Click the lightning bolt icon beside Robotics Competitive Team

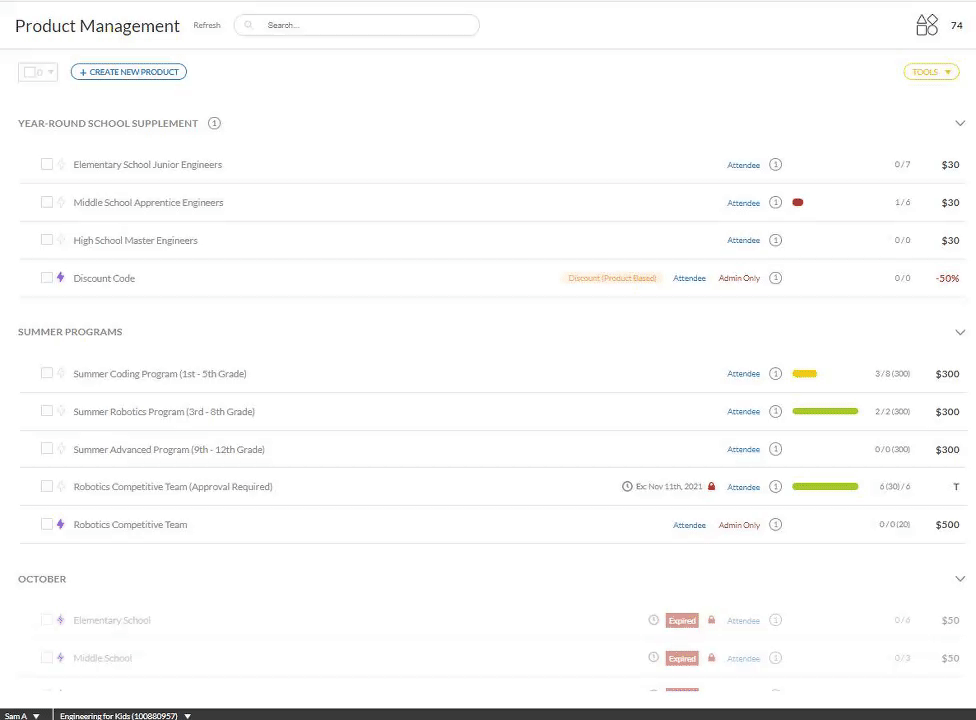(x=60, y=525)
